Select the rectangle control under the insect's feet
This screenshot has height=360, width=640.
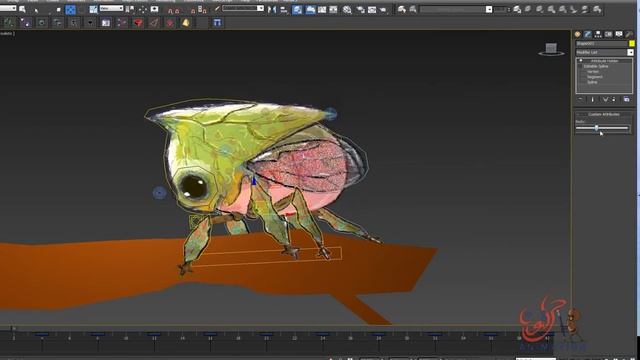pos(267,257)
